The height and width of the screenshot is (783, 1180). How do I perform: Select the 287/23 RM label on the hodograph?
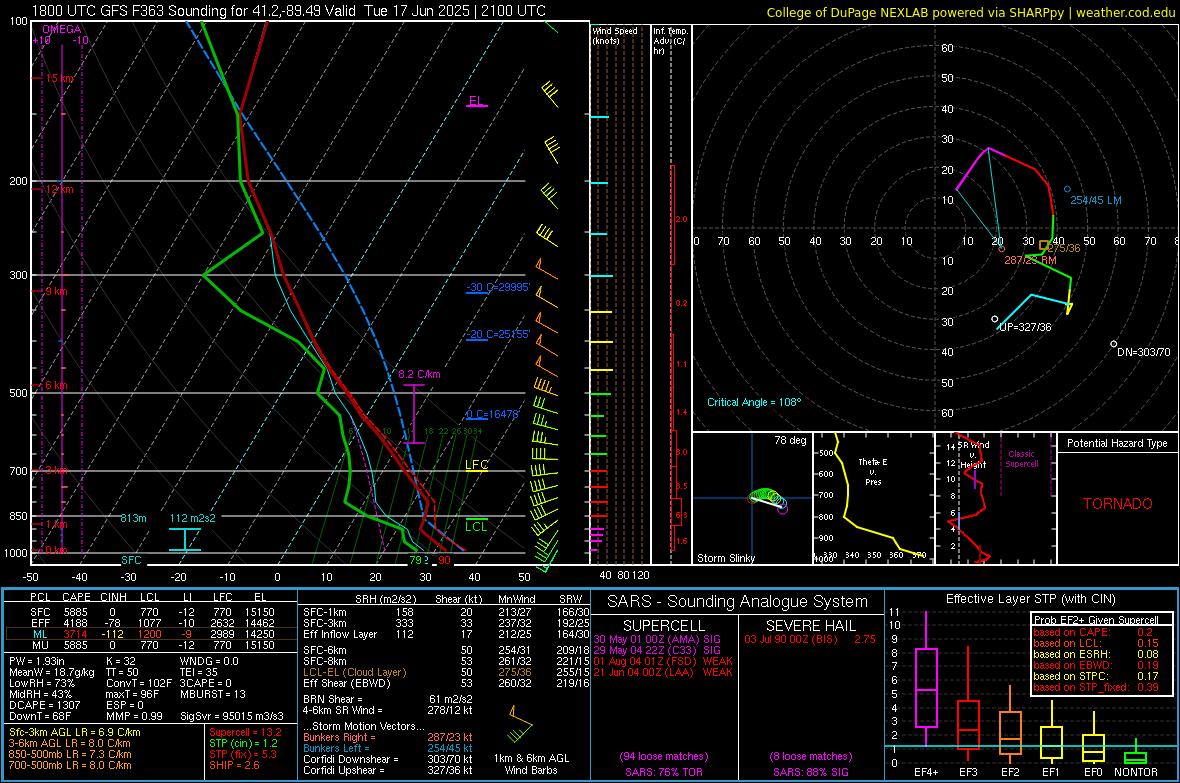pos(1030,260)
